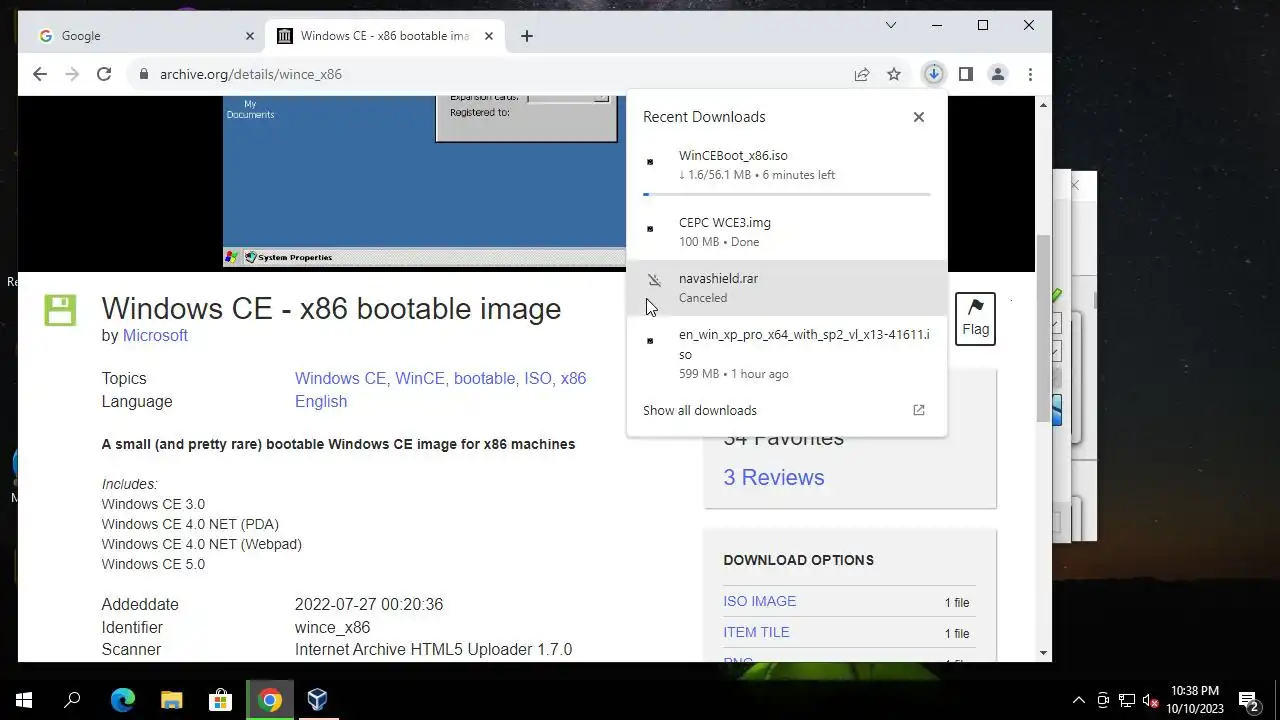Image resolution: width=1280 pixels, height=720 pixels.
Task: Open the Chrome profile icon
Action: coord(997,74)
